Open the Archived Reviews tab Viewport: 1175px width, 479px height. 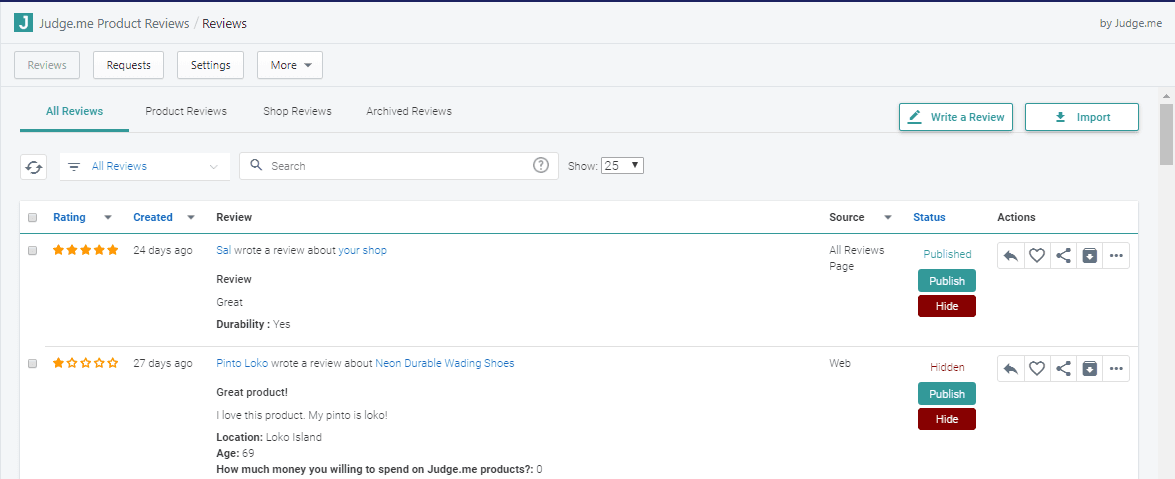pos(409,111)
